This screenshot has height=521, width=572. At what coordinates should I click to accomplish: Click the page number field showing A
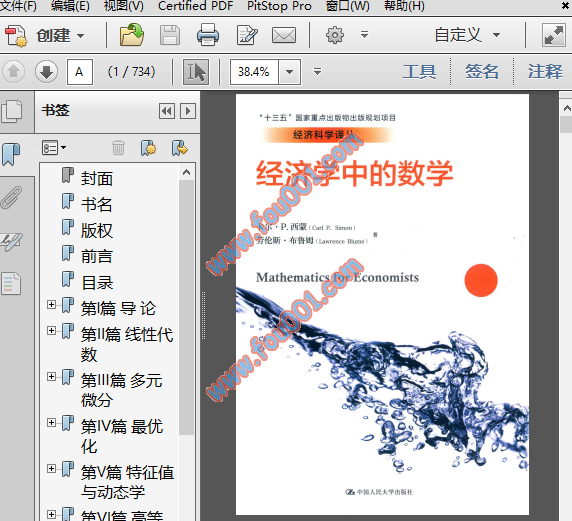(80, 72)
